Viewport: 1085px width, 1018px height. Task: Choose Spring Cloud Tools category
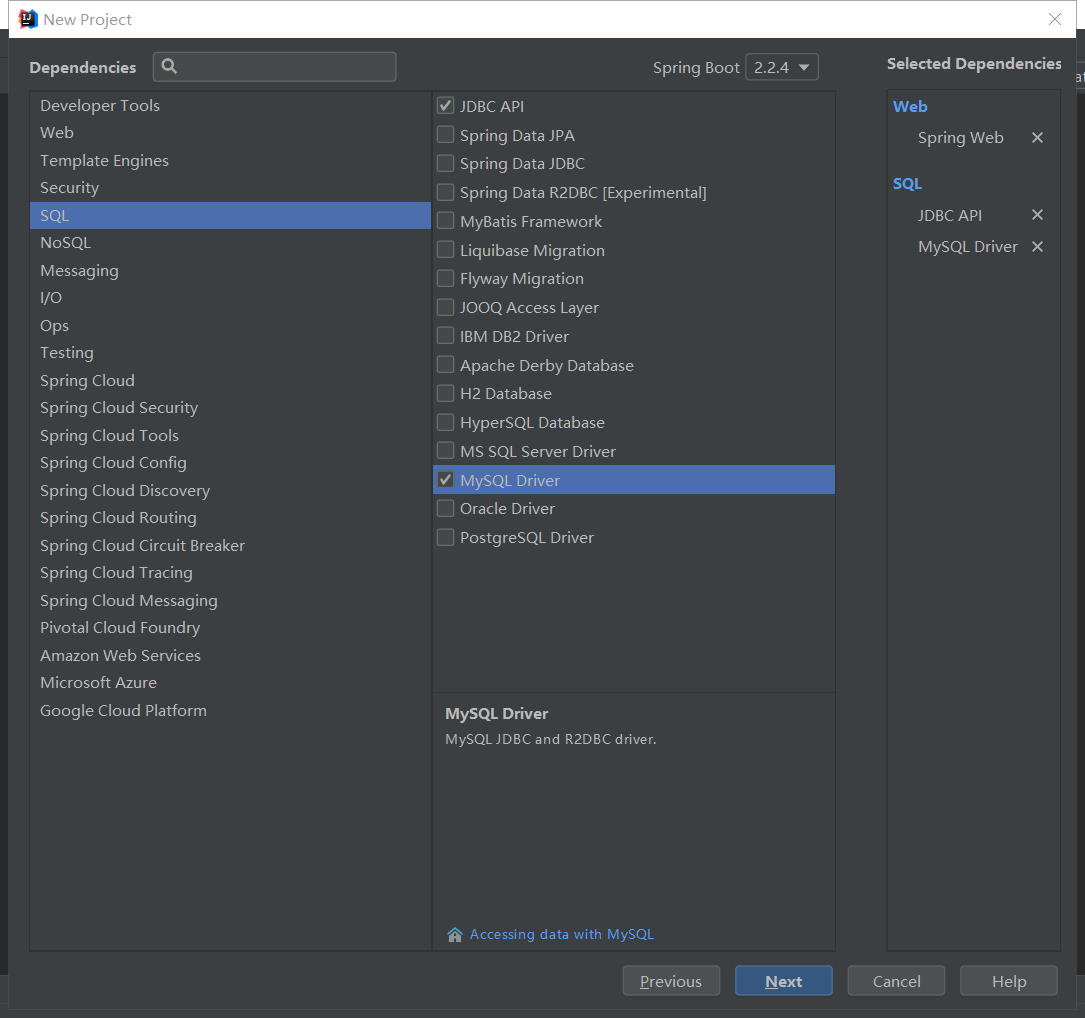230,435
